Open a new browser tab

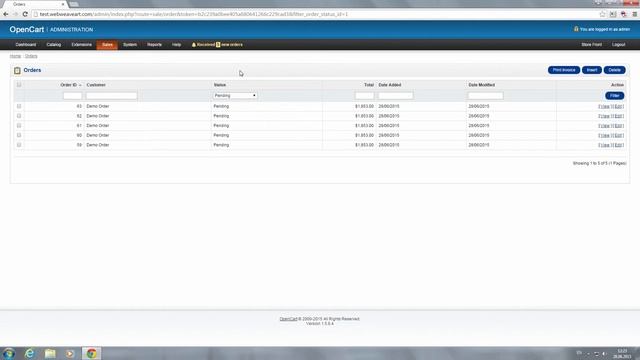pos(74,4)
